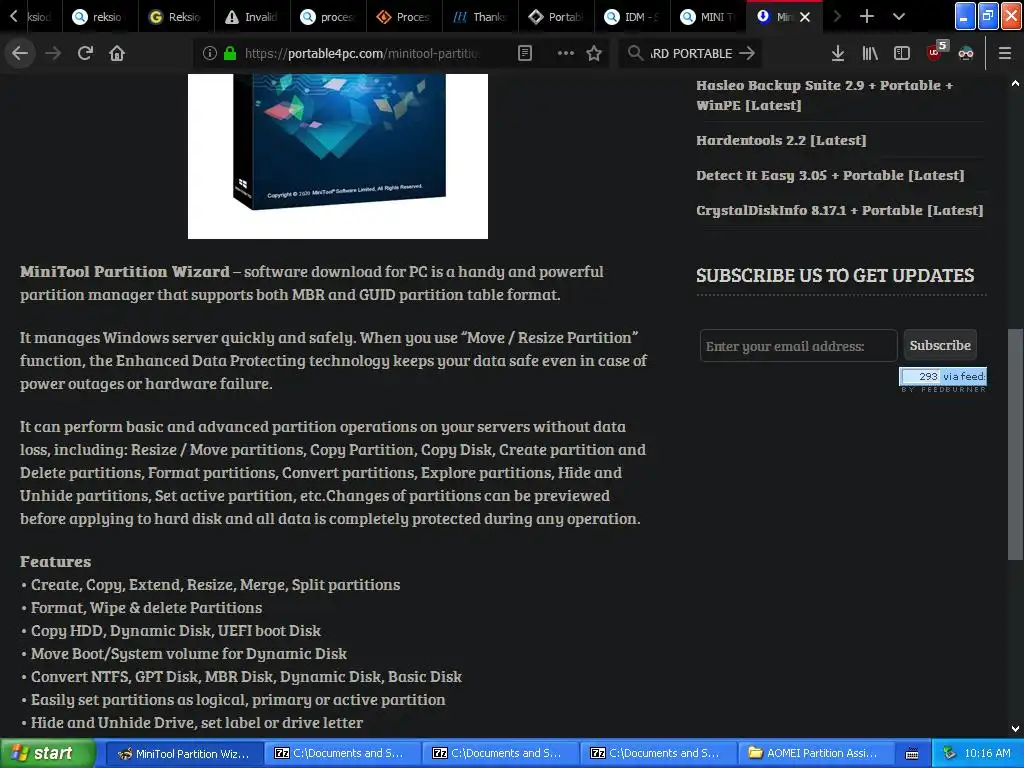Click the system tray network icon
This screenshot has width=1024, height=768.
(x=949, y=753)
